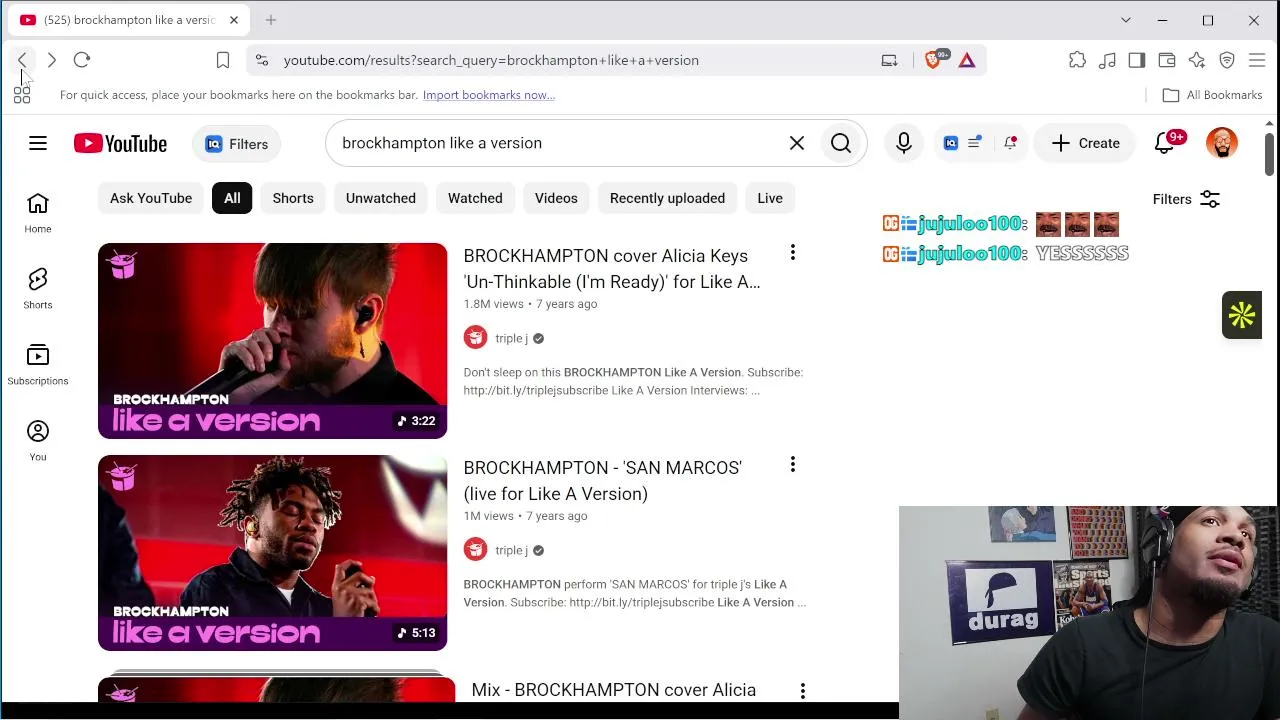Open the Mix - BROCKHAMPTON cover Alicia title
The image size is (1280, 720).
tap(614, 690)
